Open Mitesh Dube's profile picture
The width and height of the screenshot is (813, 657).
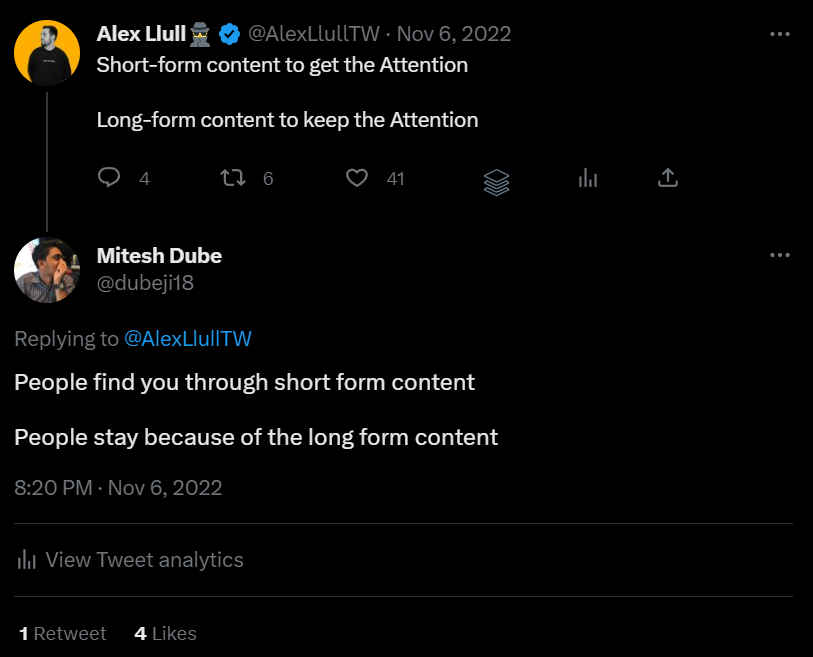(x=47, y=270)
